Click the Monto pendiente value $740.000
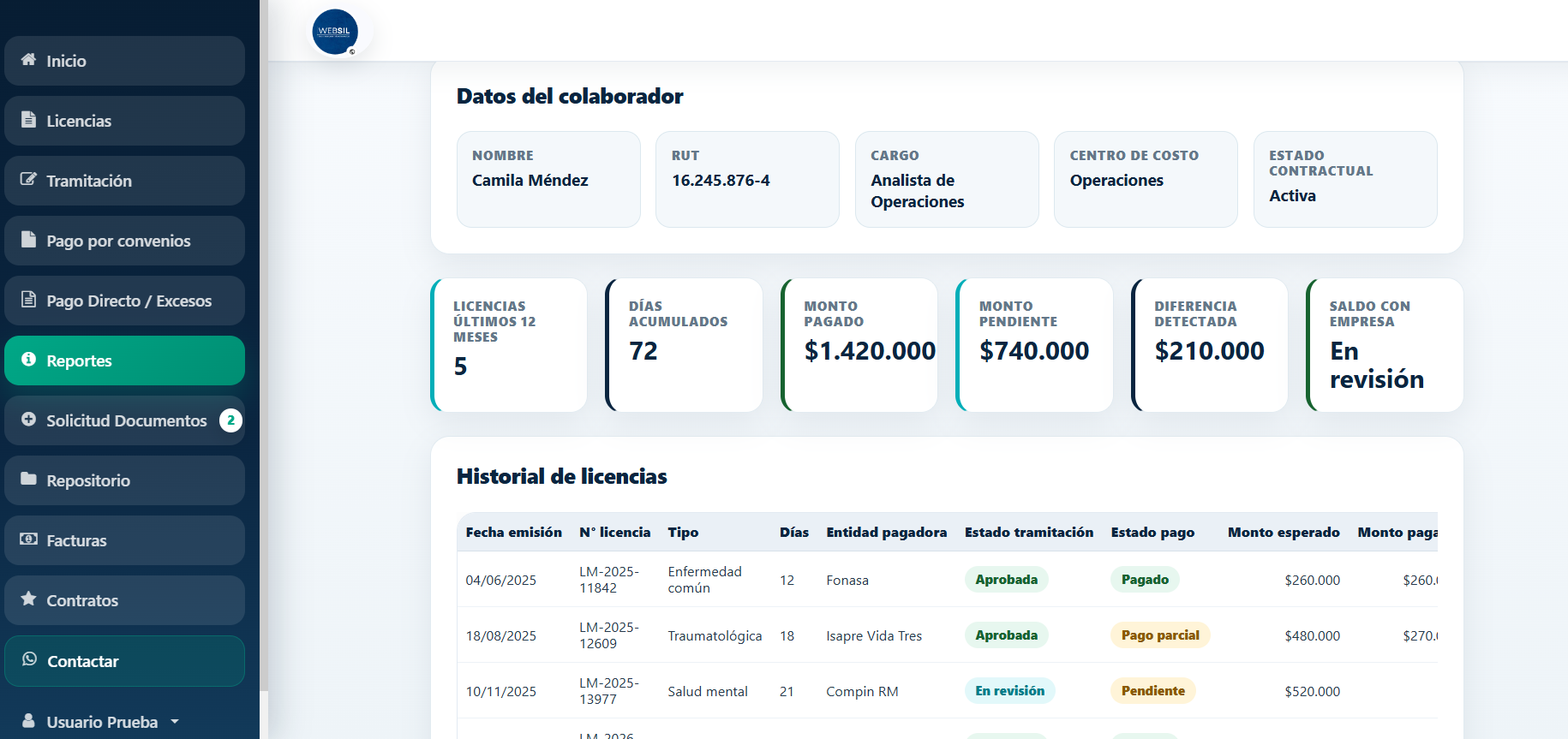This screenshot has height=739, width=1568. (1034, 351)
